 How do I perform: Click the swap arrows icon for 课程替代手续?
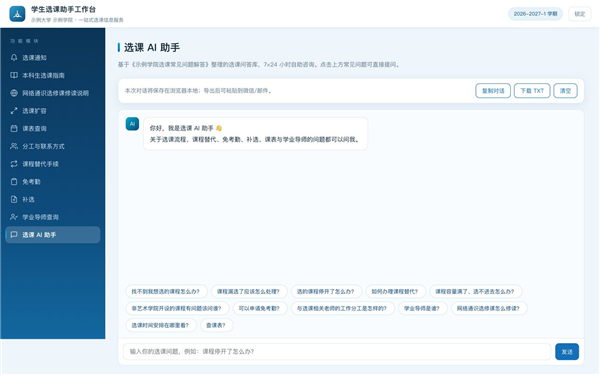[x=14, y=164]
